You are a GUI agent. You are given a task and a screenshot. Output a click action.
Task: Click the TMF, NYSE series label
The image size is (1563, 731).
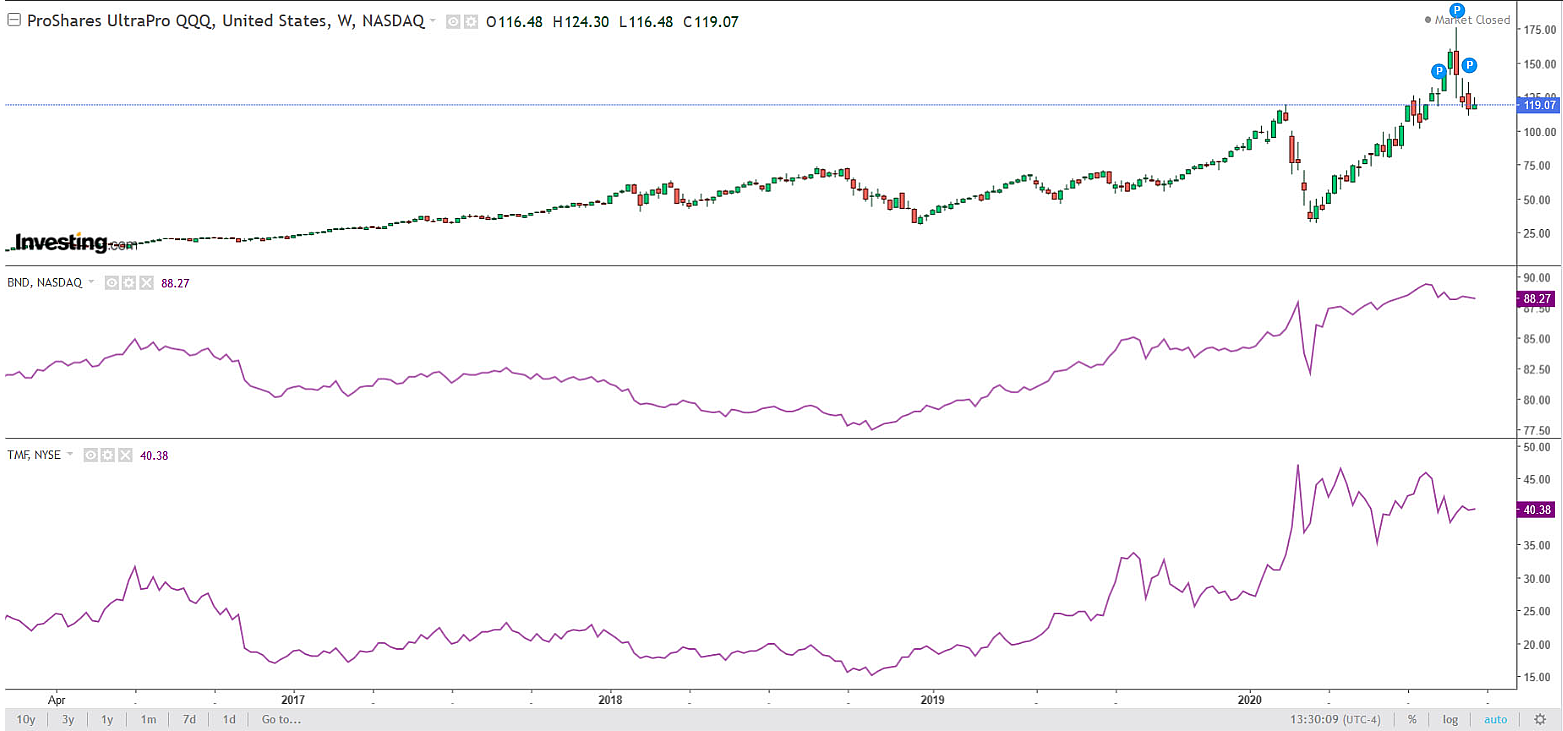(x=35, y=454)
